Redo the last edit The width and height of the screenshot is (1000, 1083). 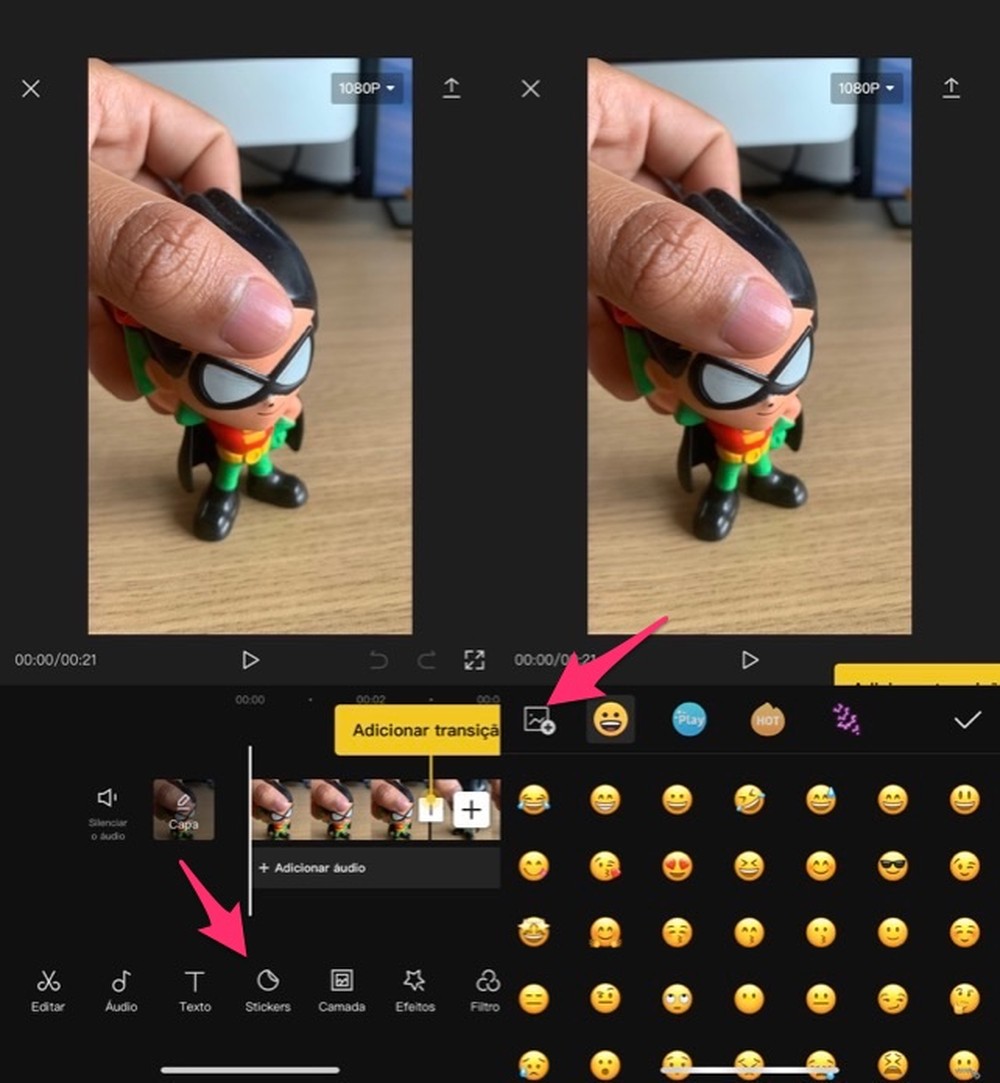(426, 660)
